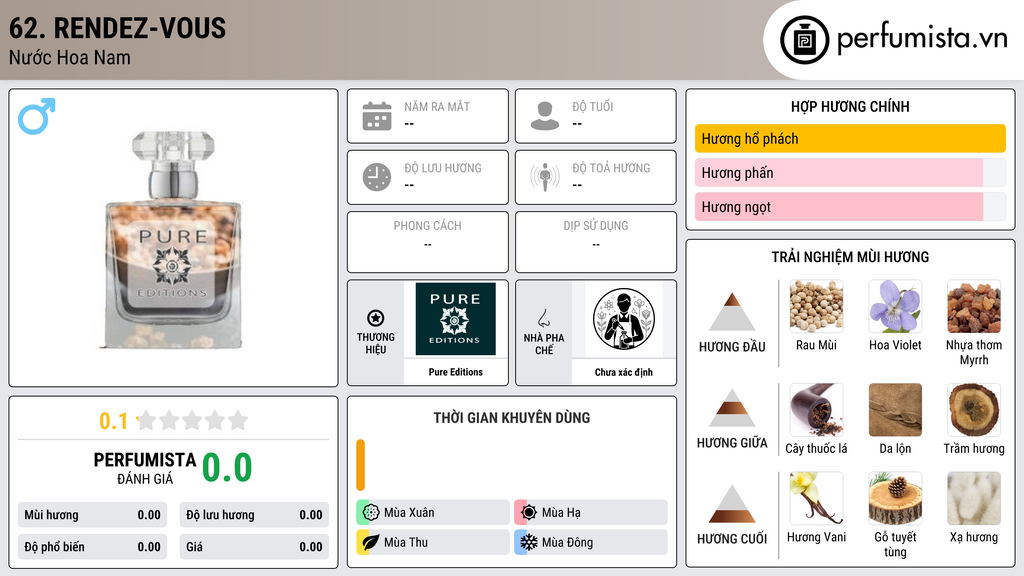Image resolution: width=1024 pixels, height=576 pixels.
Task: Click the Pure Editions brand name link
Action: [x=456, y=372]
